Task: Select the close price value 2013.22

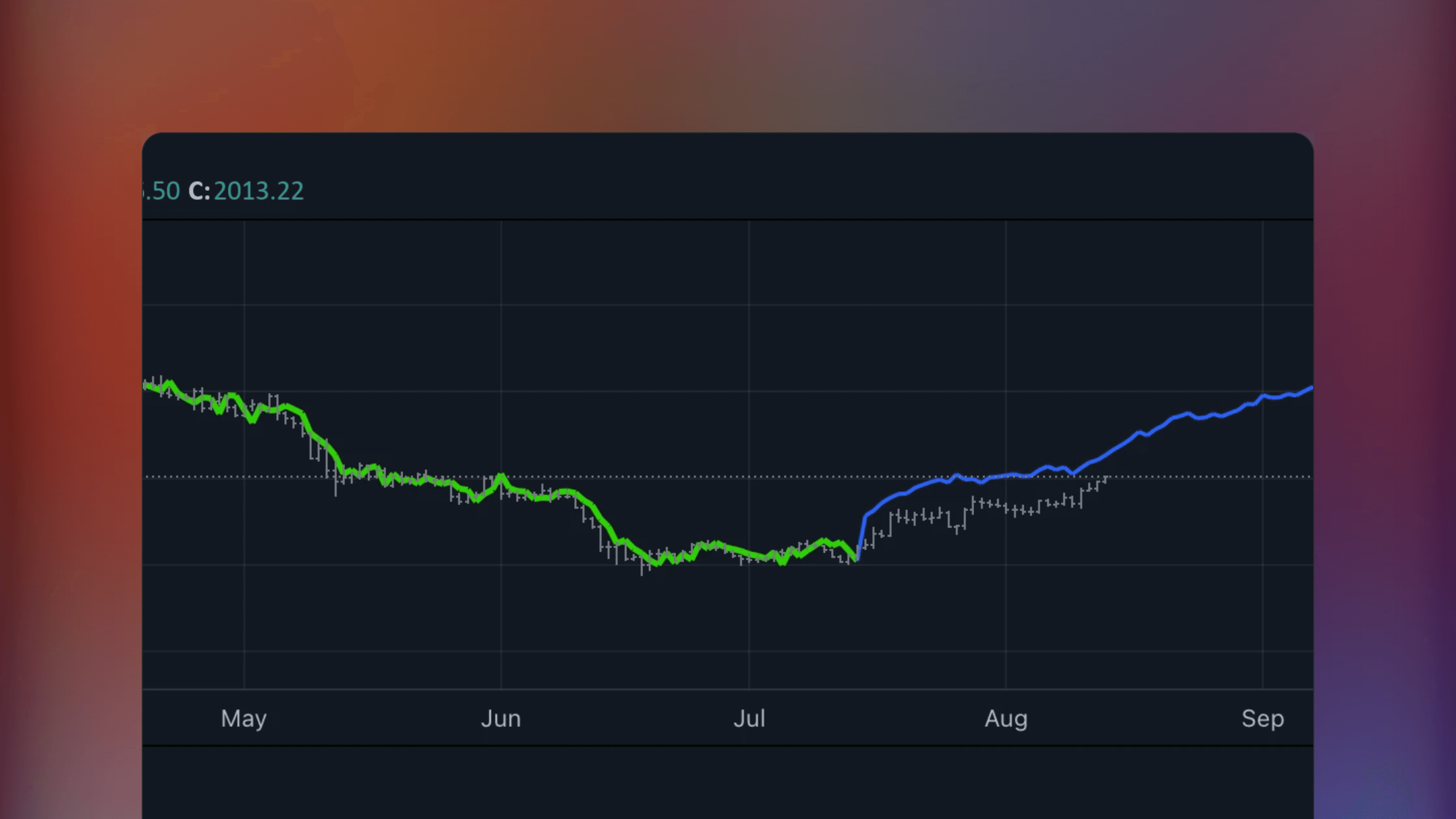Action: coord(259,191)
